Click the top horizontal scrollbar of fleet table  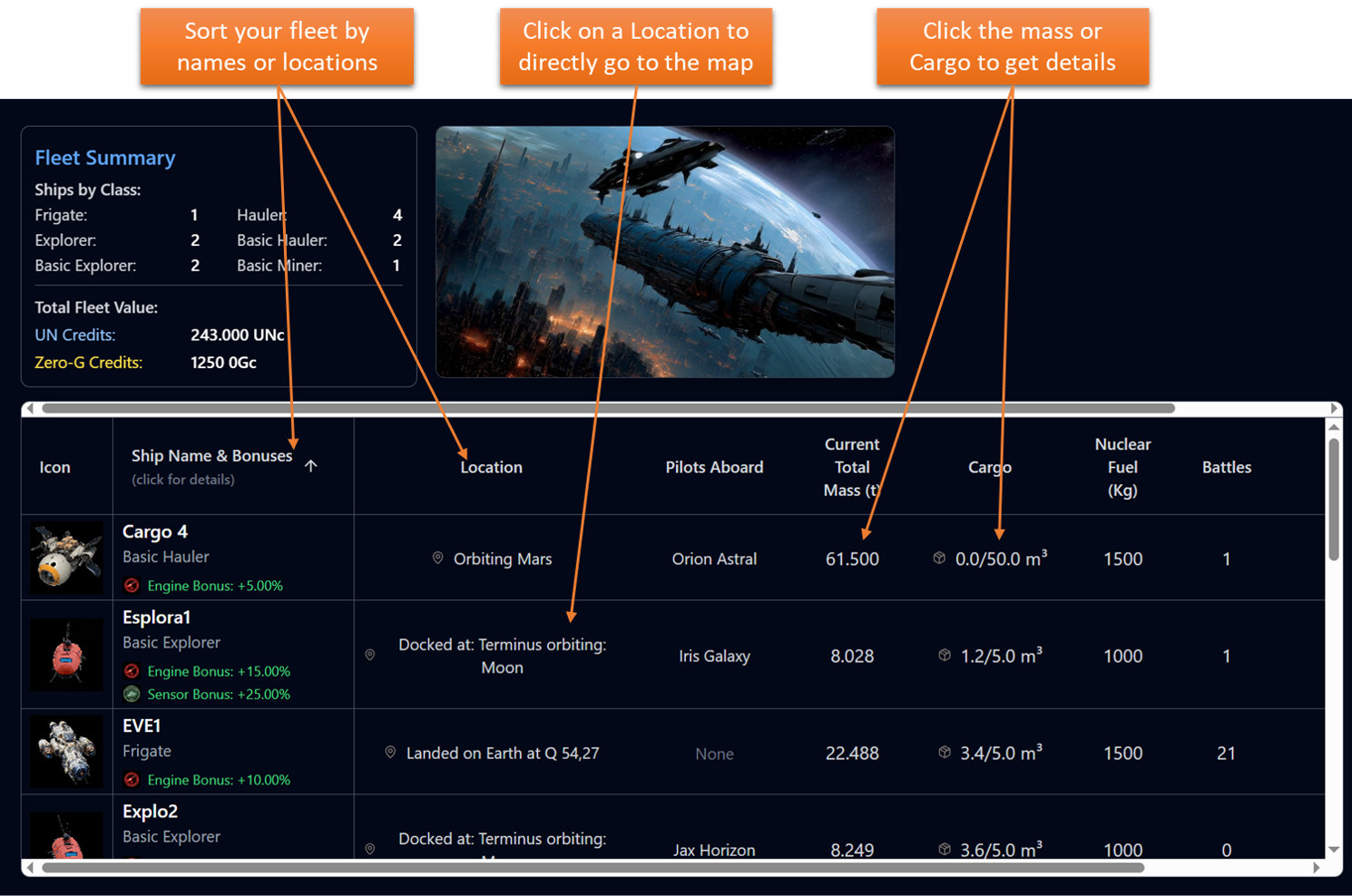[x=608, y=408]
